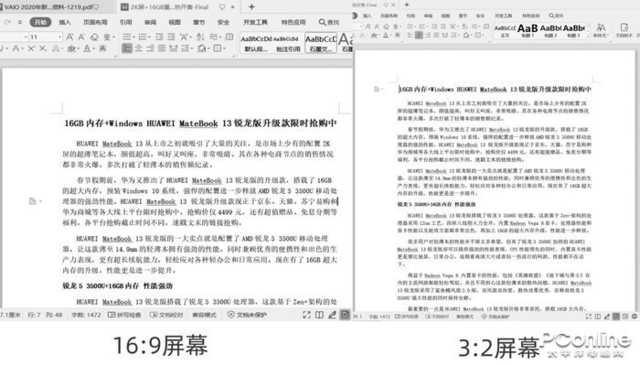Image resolution: width=640 pixels, height=365 pixels.
Task: Click the title heading in the 16:9 document
Action: (200, 123)
